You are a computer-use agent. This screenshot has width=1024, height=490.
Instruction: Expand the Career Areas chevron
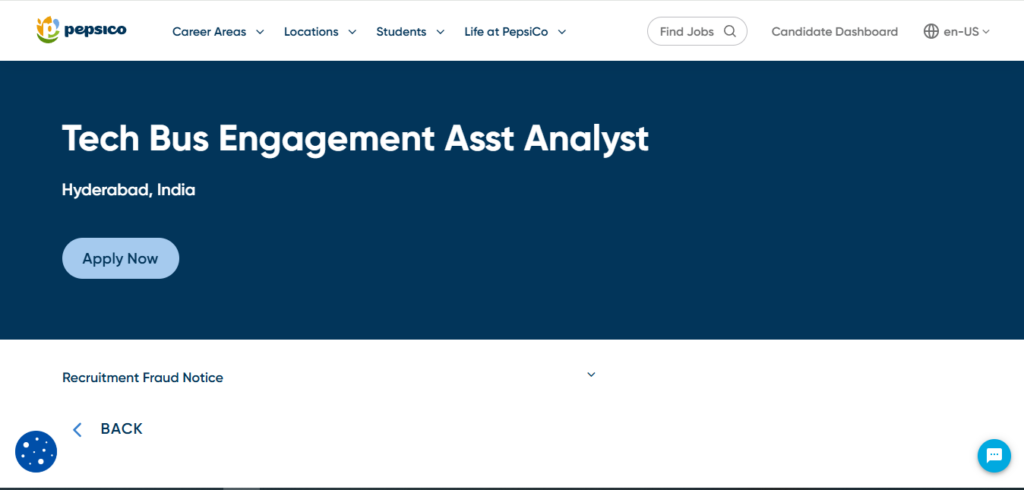[260, 31]
